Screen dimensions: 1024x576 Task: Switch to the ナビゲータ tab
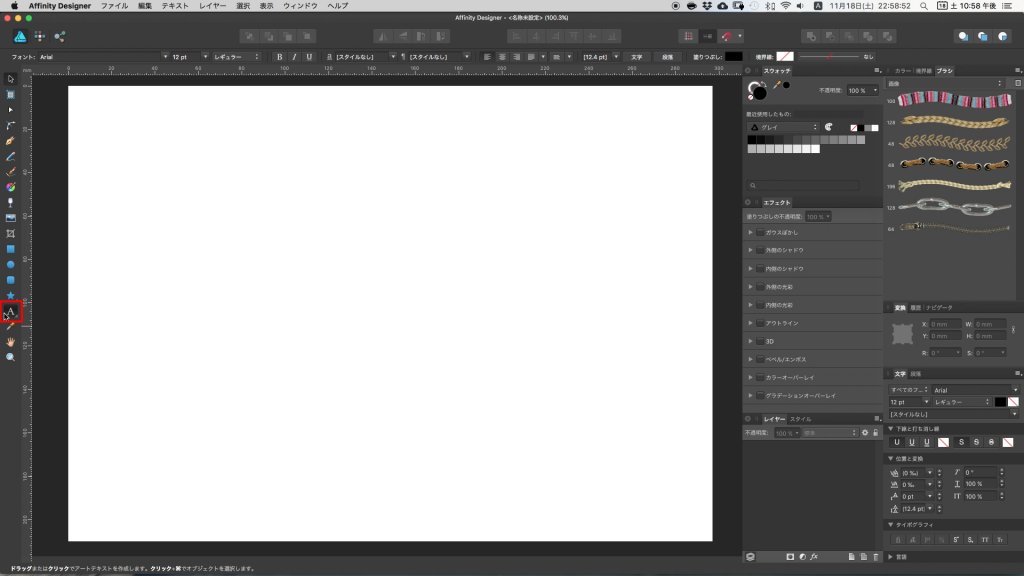pos(939,308)
